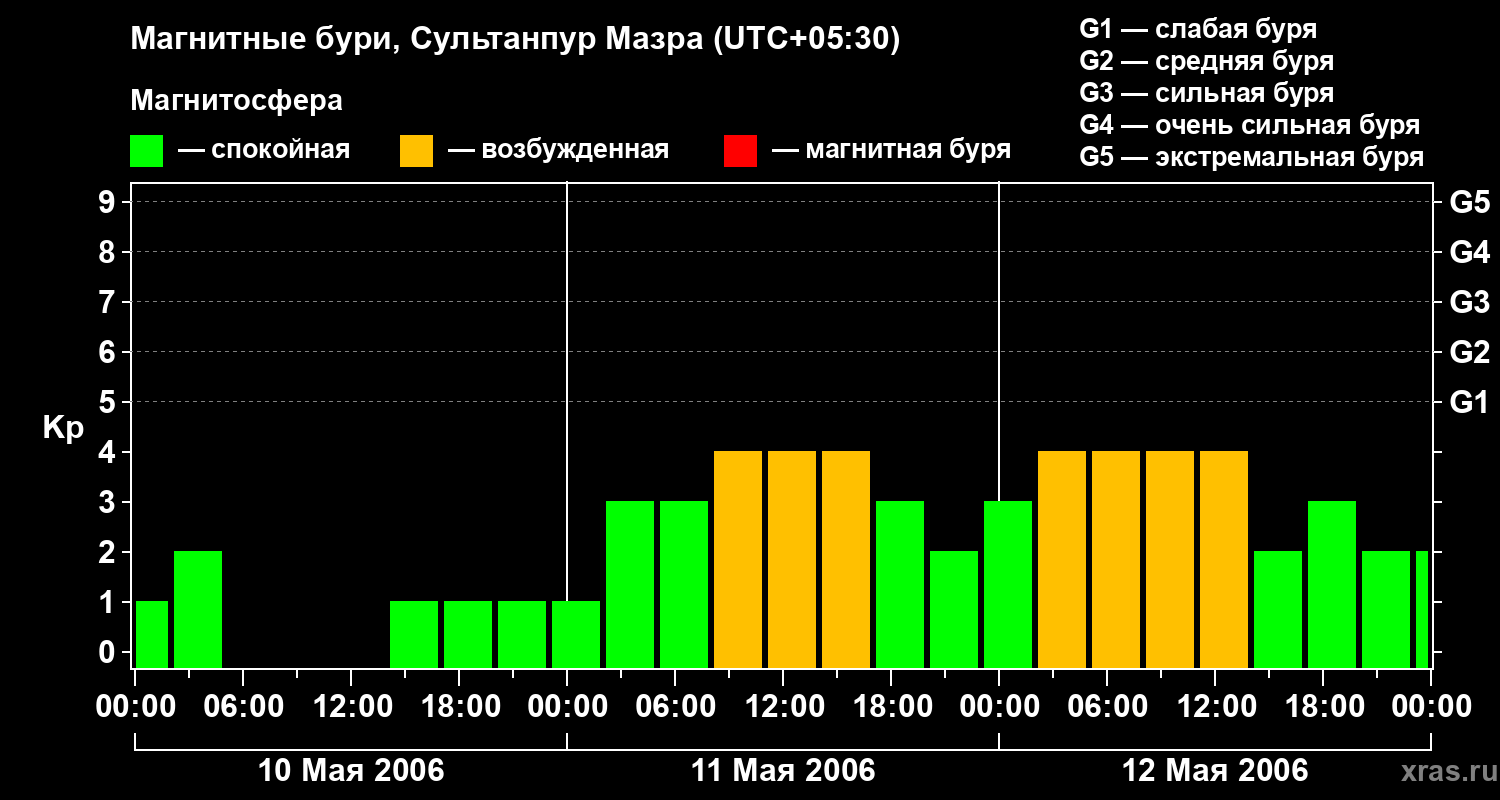Click the green 'спокойная' legend swatch
The image size is (1500, 800).
pos(147,151)
